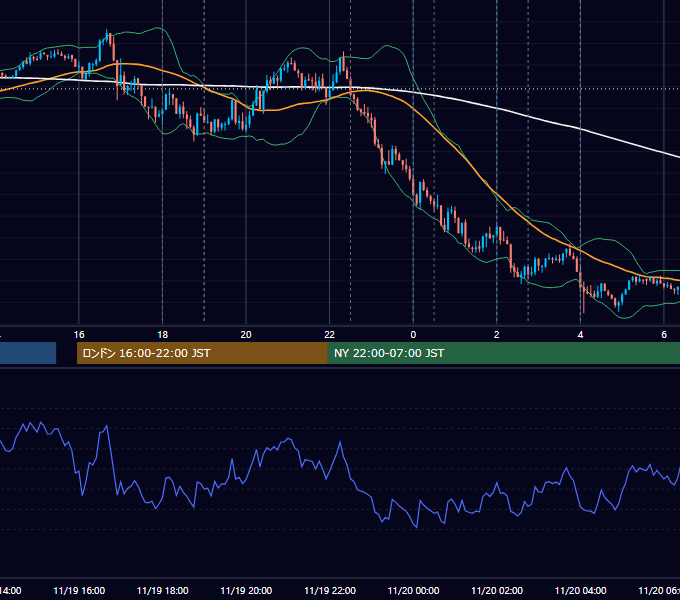Select the NY 22:00-07:00 JST session bar

click(x=503, y=353)
